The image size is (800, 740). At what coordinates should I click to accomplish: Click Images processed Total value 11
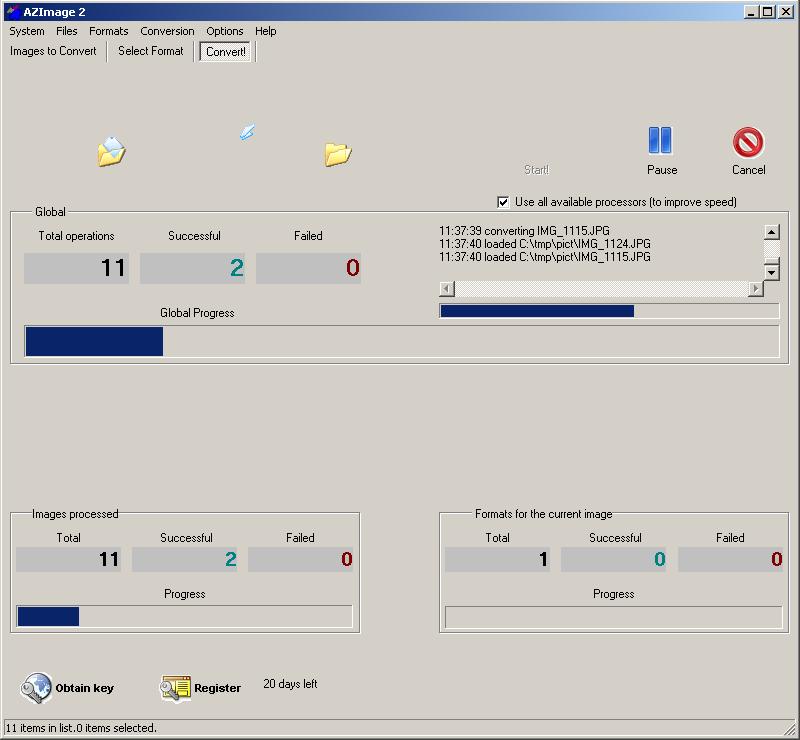click(68, 559)
